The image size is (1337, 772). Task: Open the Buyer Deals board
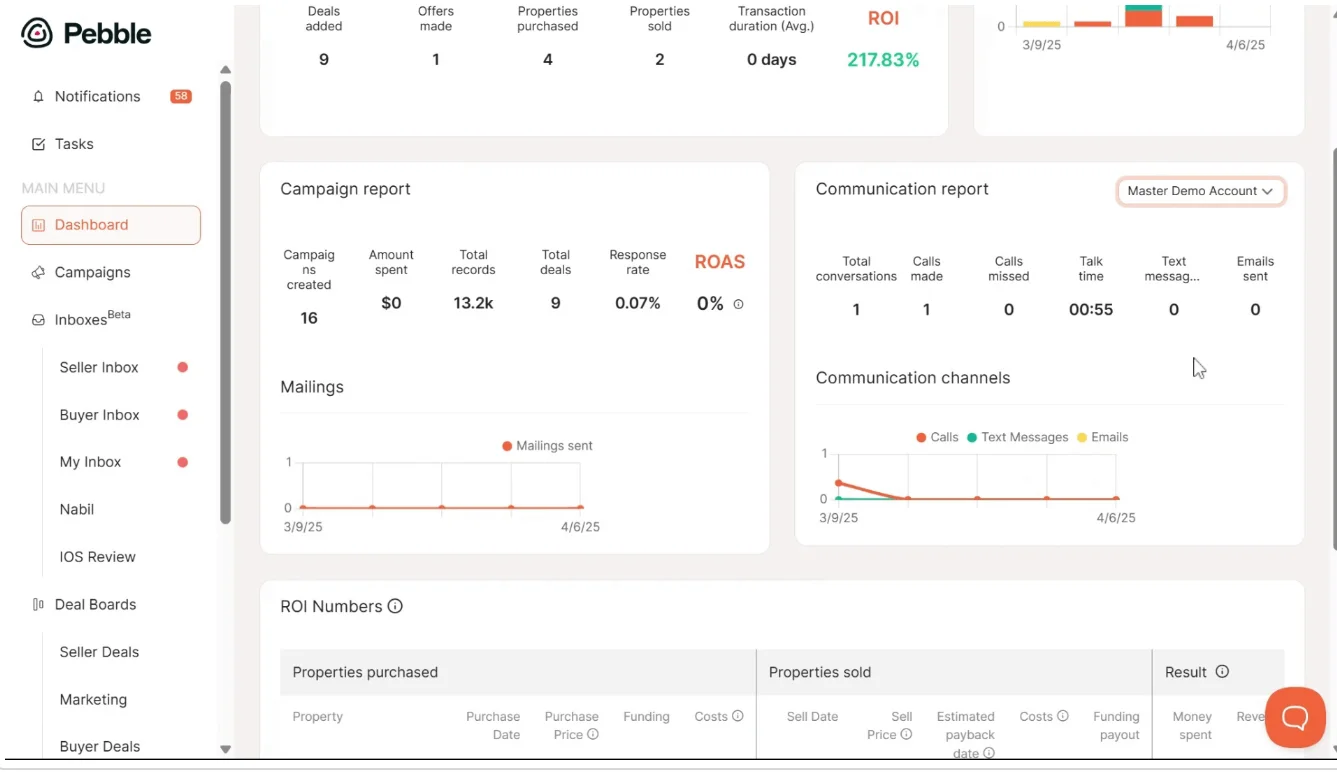coord(100,746)
